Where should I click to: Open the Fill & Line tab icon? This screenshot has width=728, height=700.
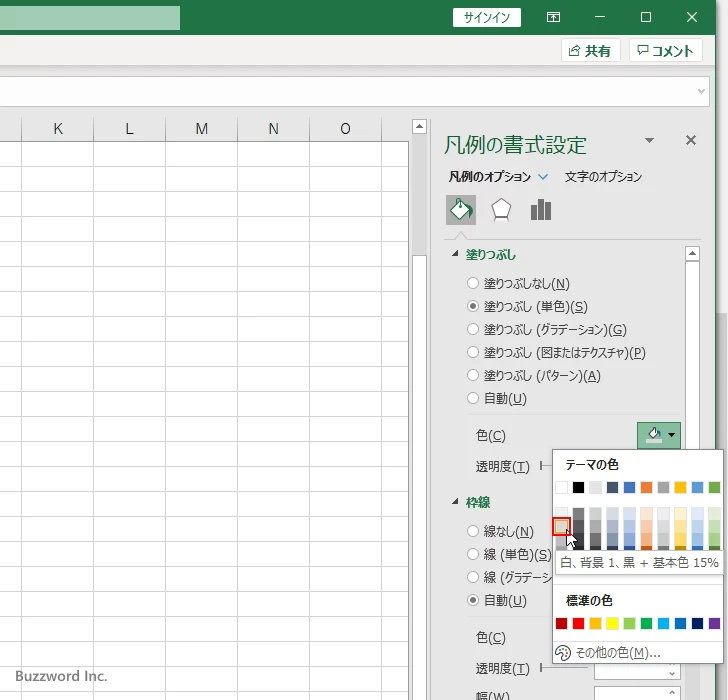click(x=461, y=210)
